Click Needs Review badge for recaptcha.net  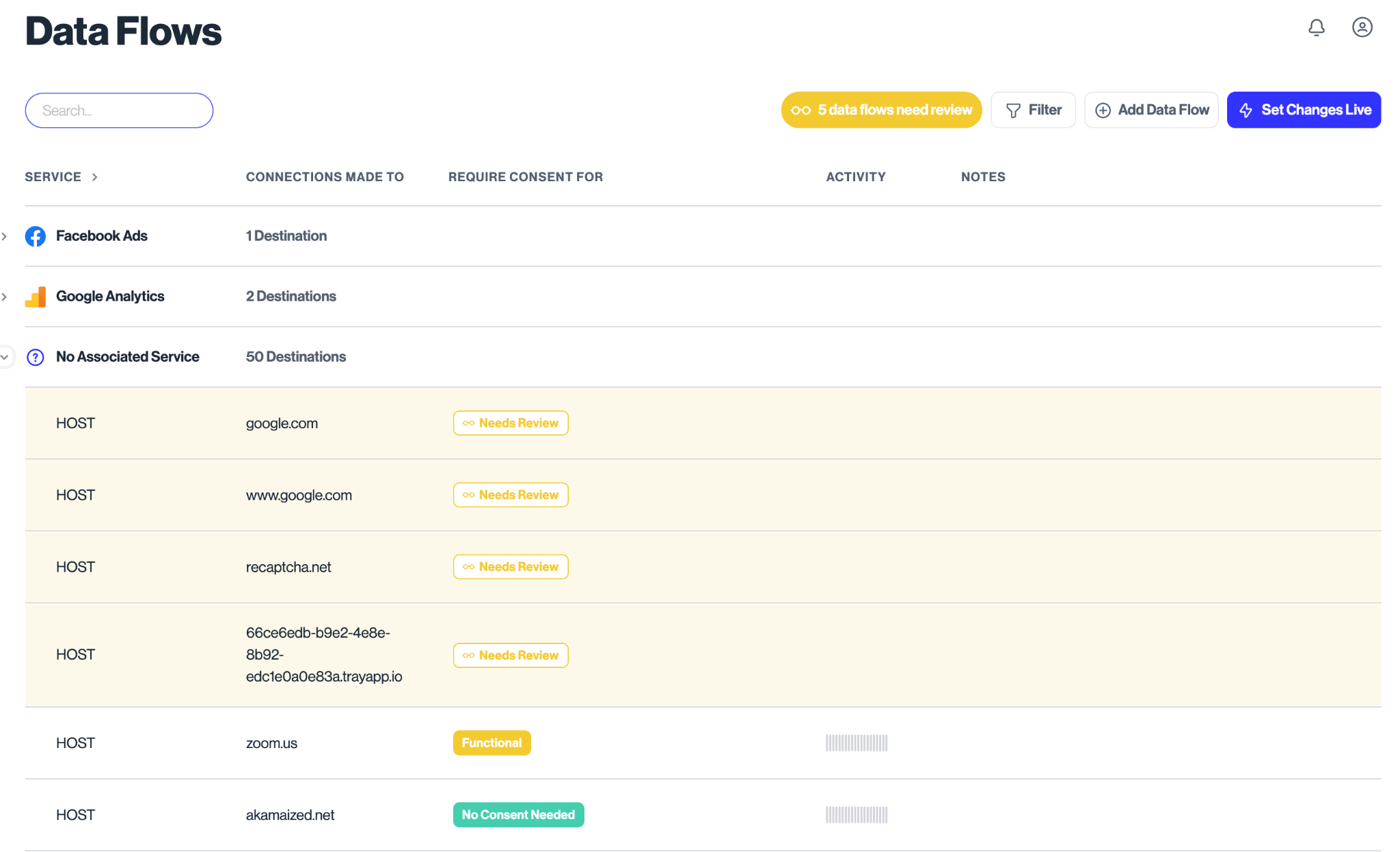[x=511, y=567]
